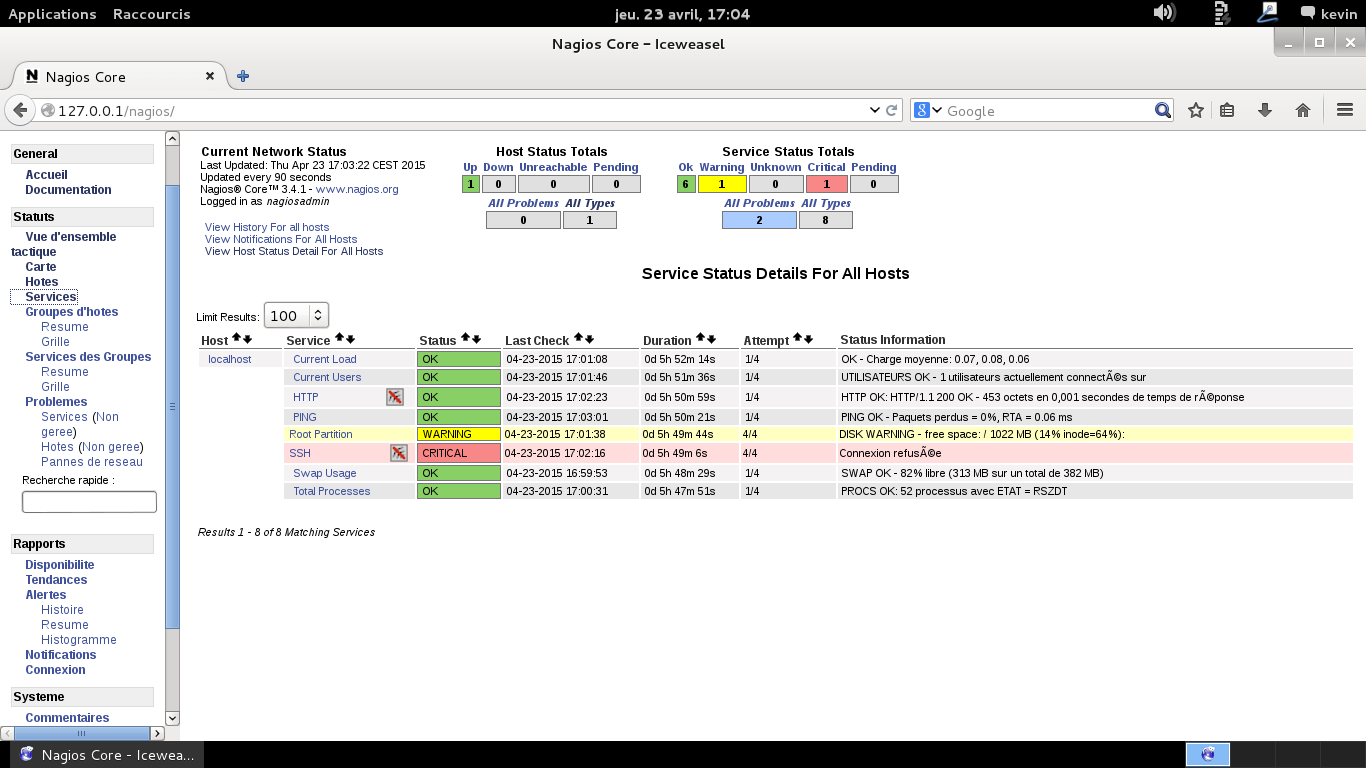
Task: Go back with browser back arrow
Action: 19,110
